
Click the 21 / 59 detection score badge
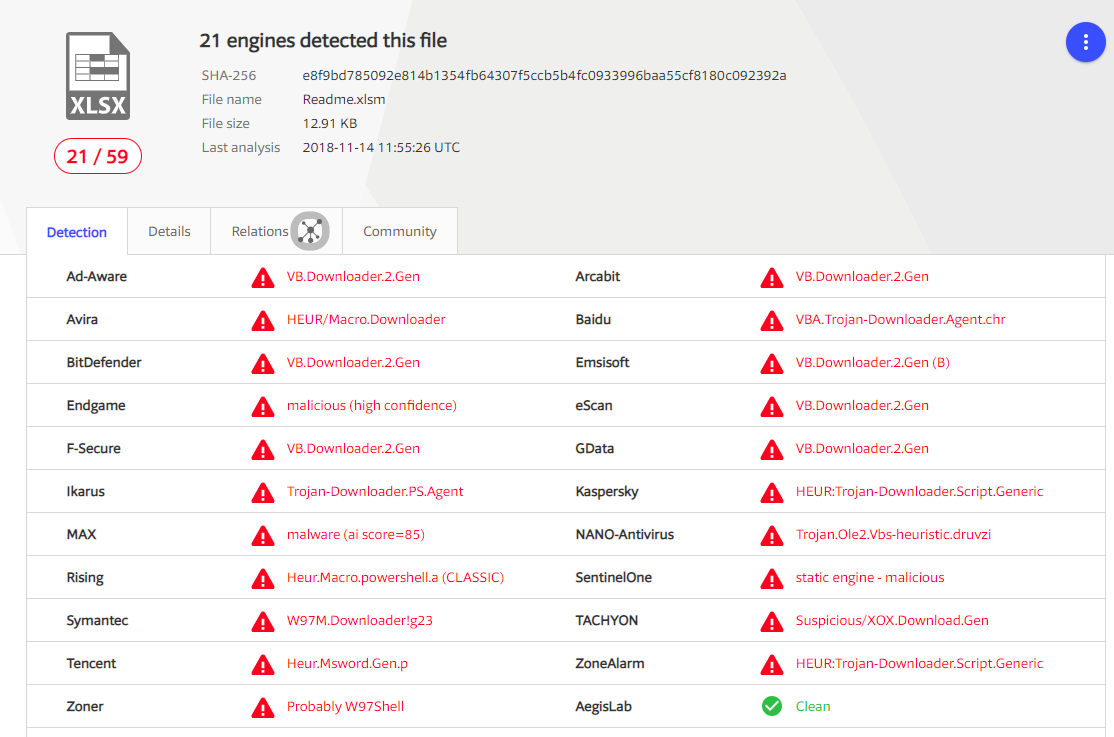point(97,156)
